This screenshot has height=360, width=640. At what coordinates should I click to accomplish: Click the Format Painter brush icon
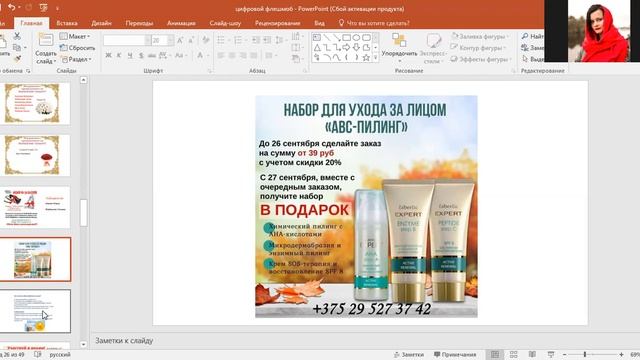[17, 58]
